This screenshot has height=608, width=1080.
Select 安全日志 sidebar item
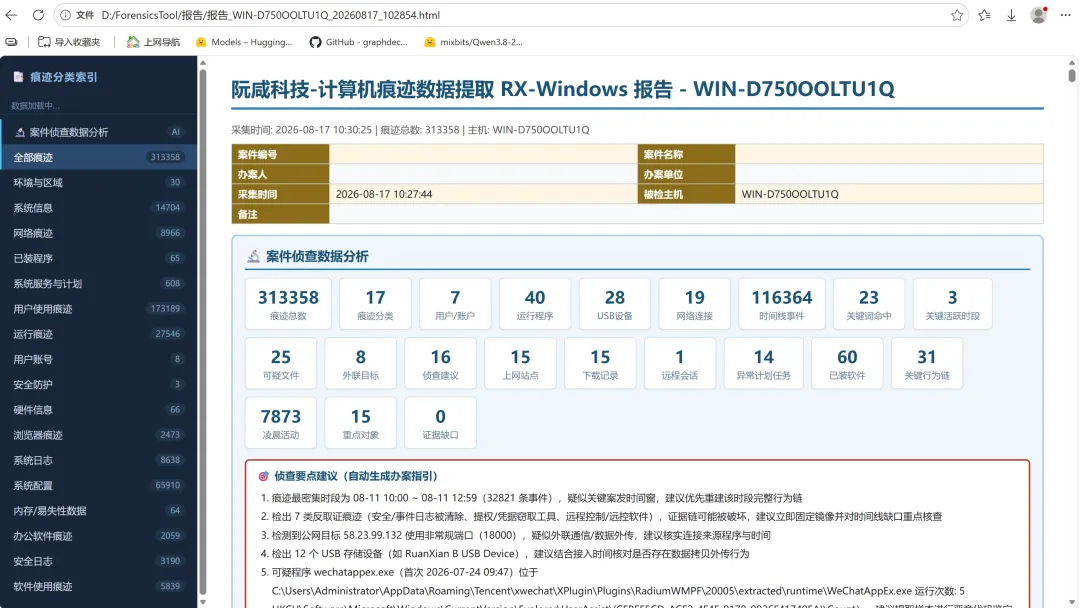coord(98,561)
